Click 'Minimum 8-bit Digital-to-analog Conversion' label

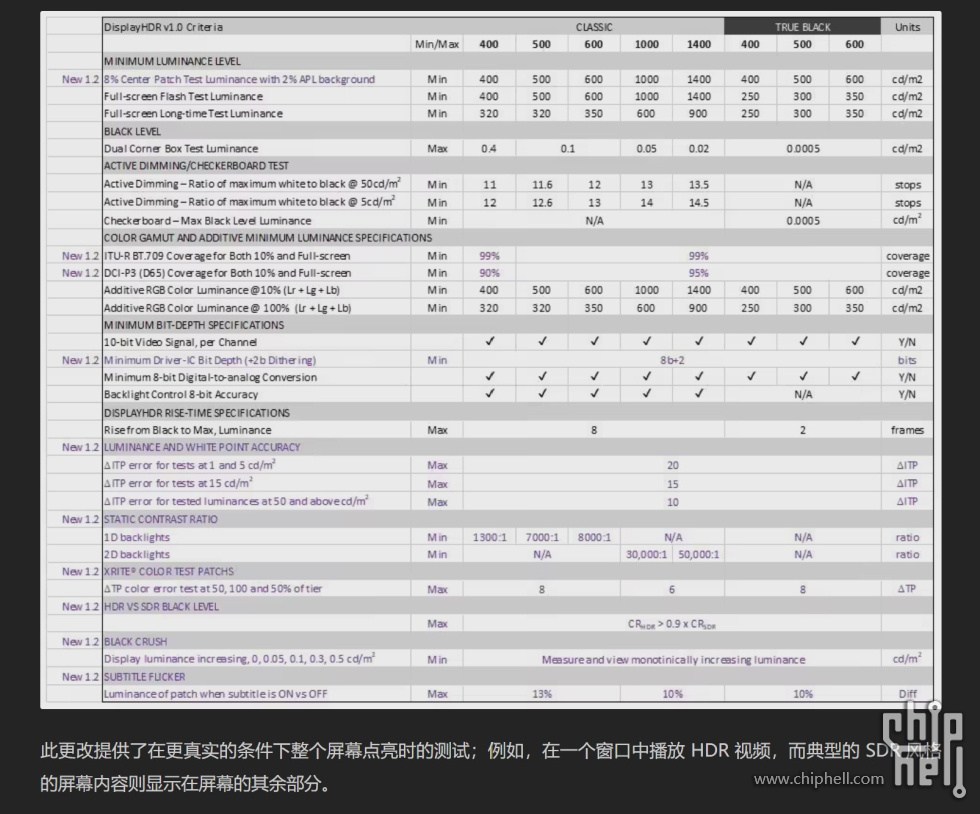[211, 378]
